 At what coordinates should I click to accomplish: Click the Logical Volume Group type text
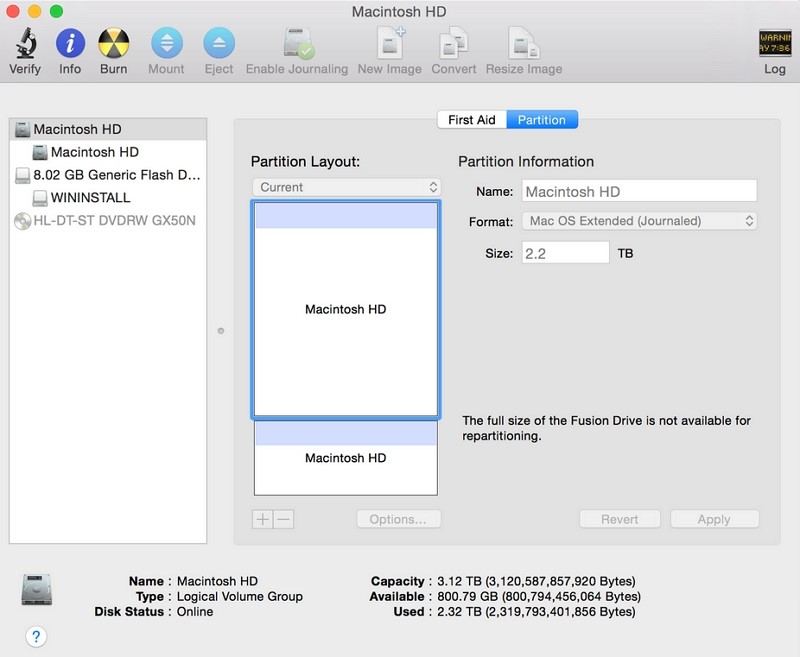(x=239, y=596)
